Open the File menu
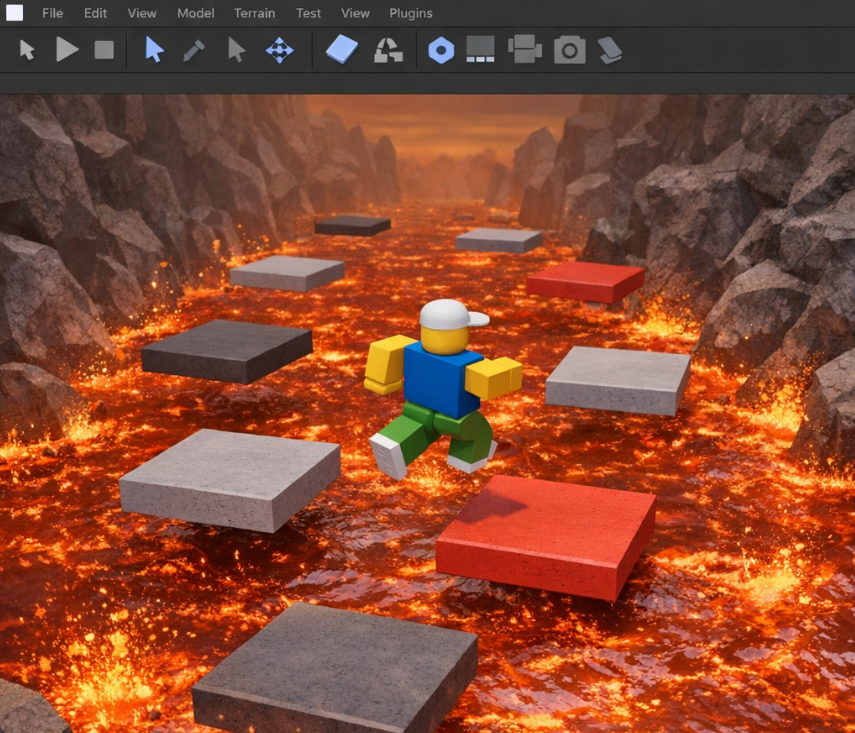 pyautogui.click(x=52, y=13)
